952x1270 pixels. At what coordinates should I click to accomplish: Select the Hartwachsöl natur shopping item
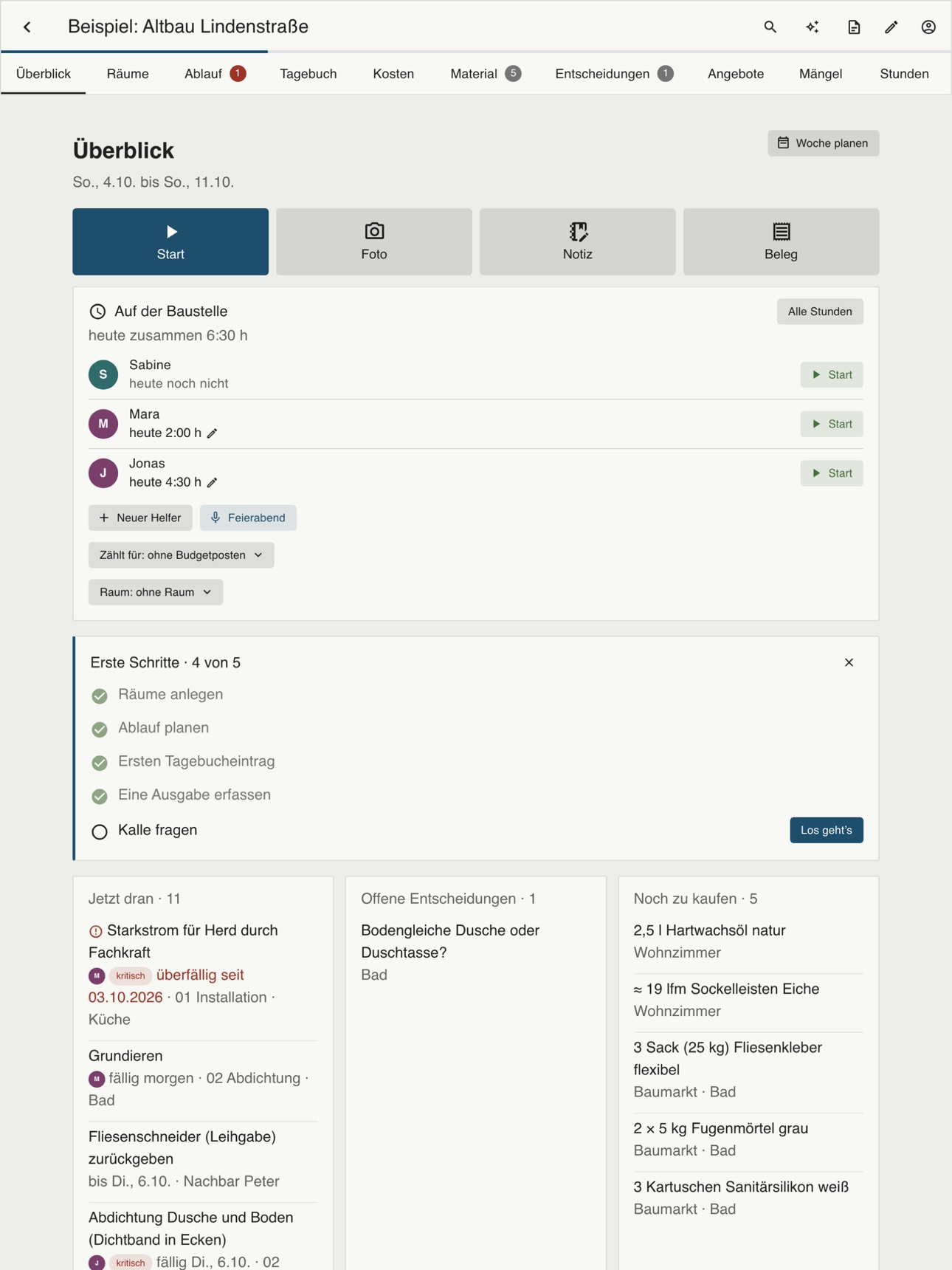[x=748, y=941]
